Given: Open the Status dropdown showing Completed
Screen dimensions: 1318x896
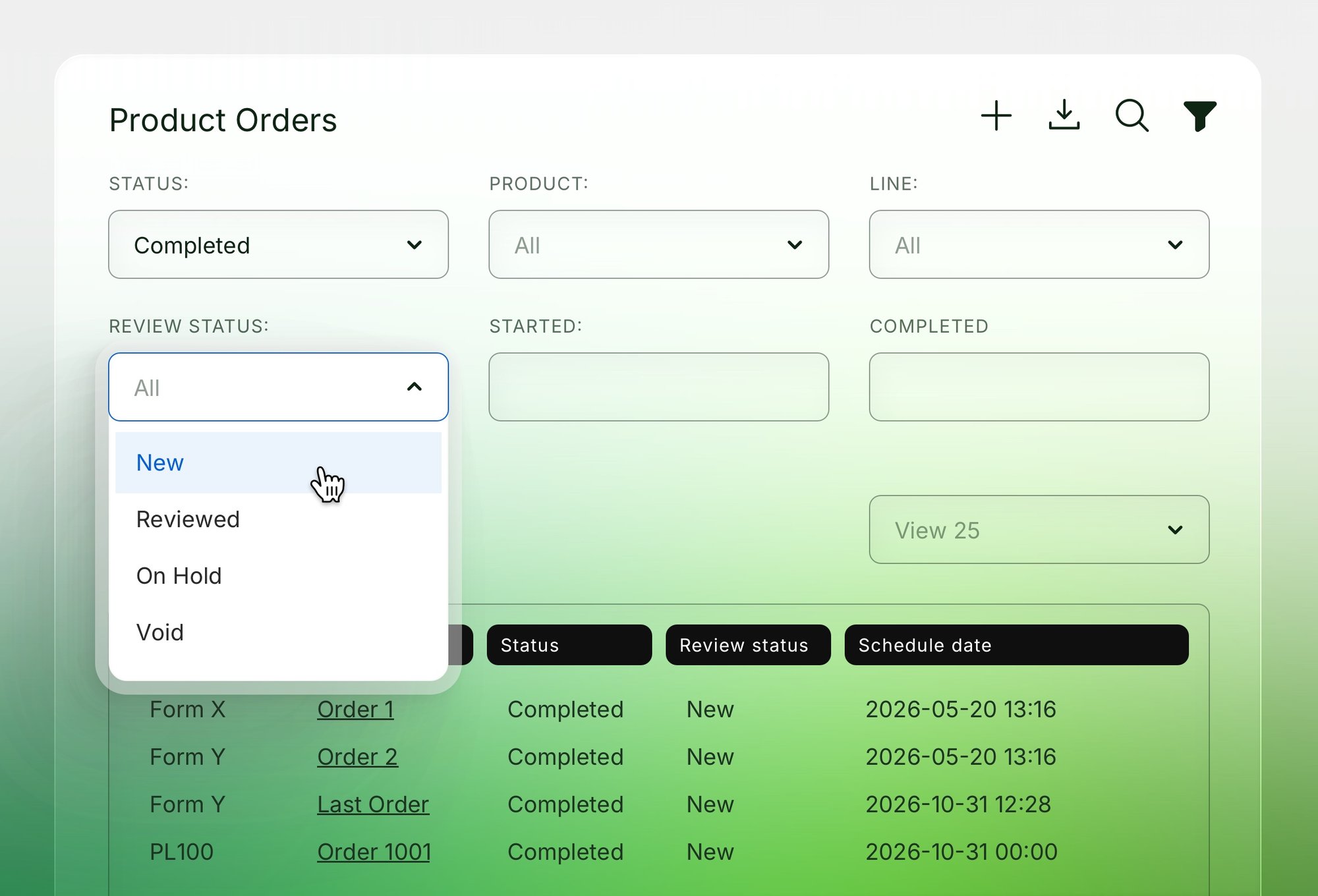Looking at the screenshot, I should pyautogui.click(x=278, y=244).
